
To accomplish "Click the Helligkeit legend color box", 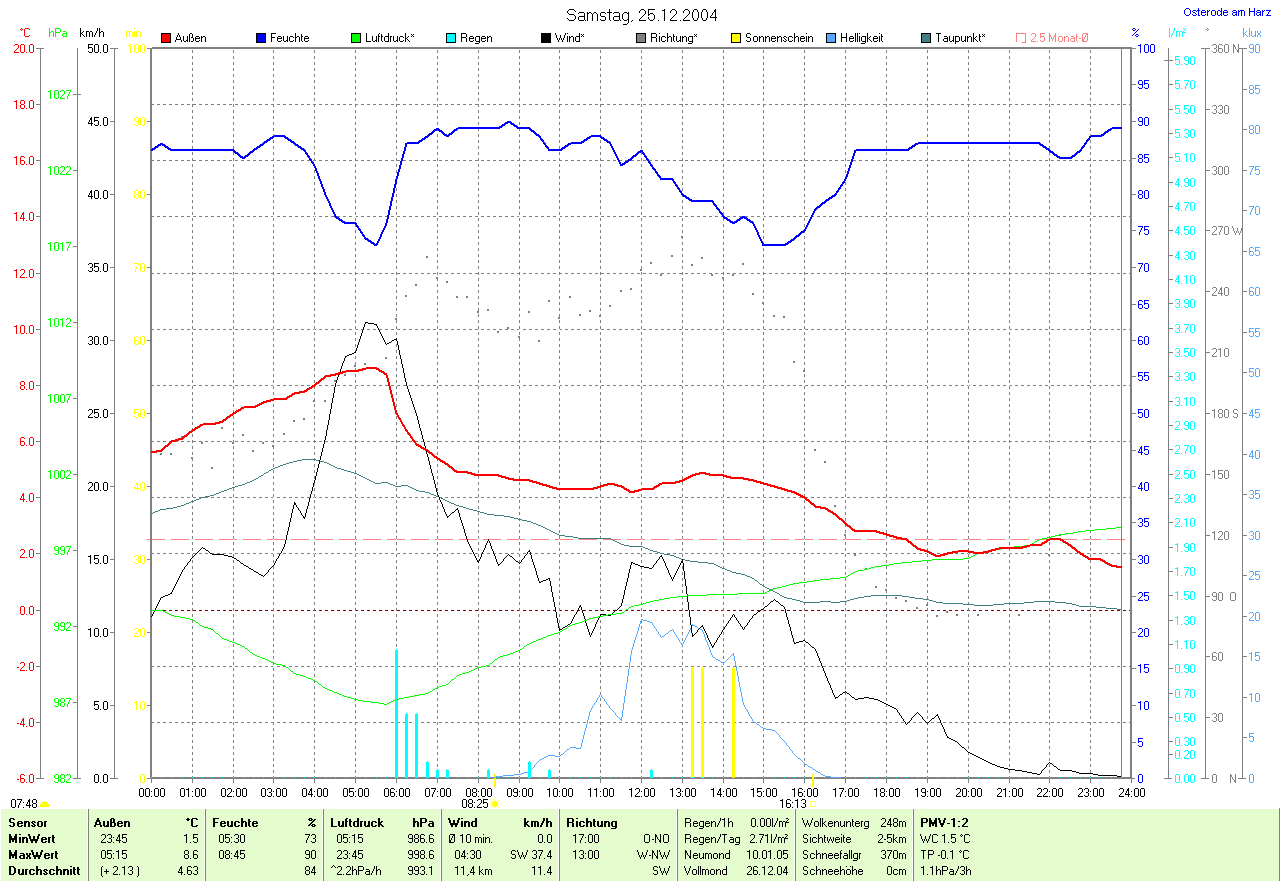I will 831,38.
